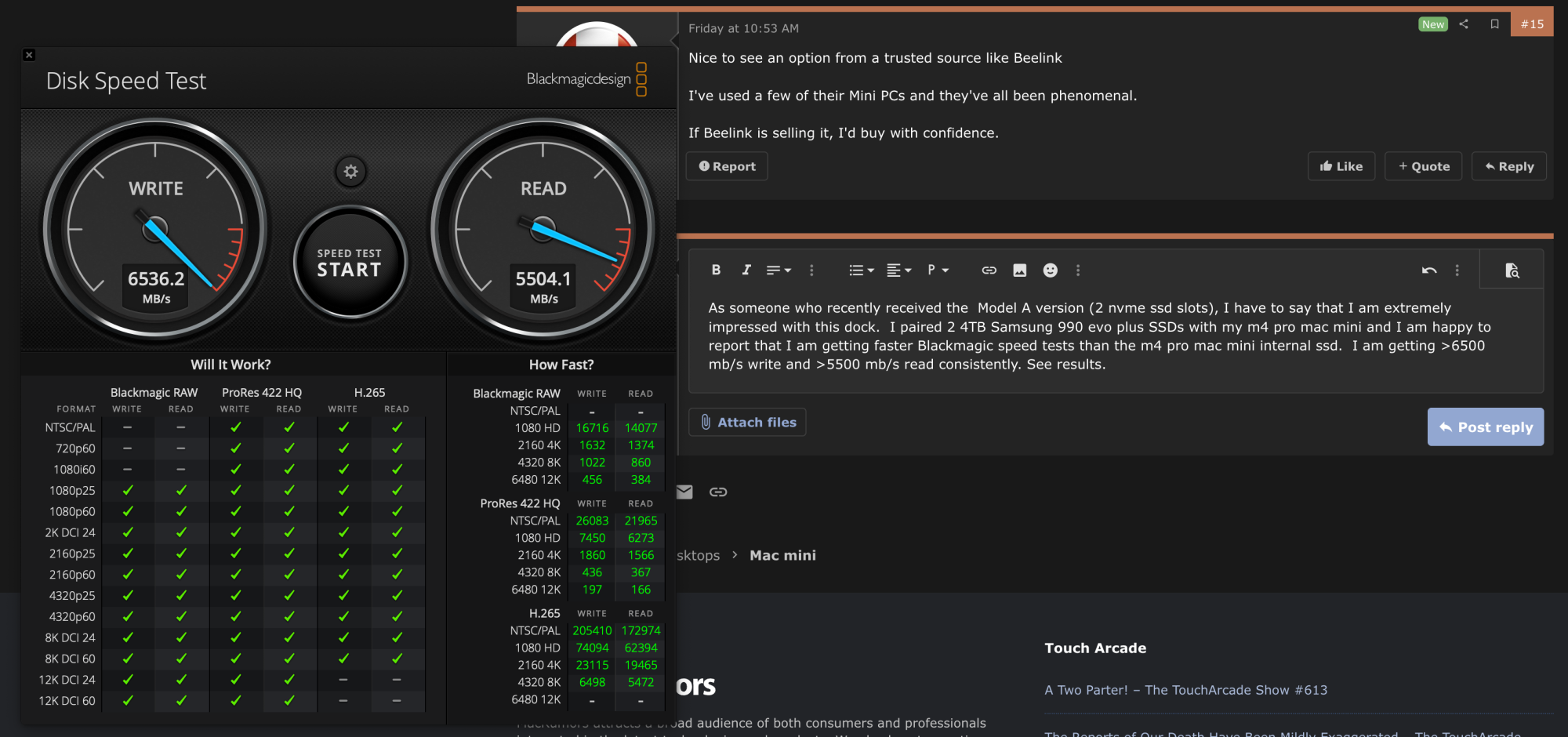The image size is (1568, 737).
Task: Undo the last edit in the reply editor
Action: (x=1429, y=270)
